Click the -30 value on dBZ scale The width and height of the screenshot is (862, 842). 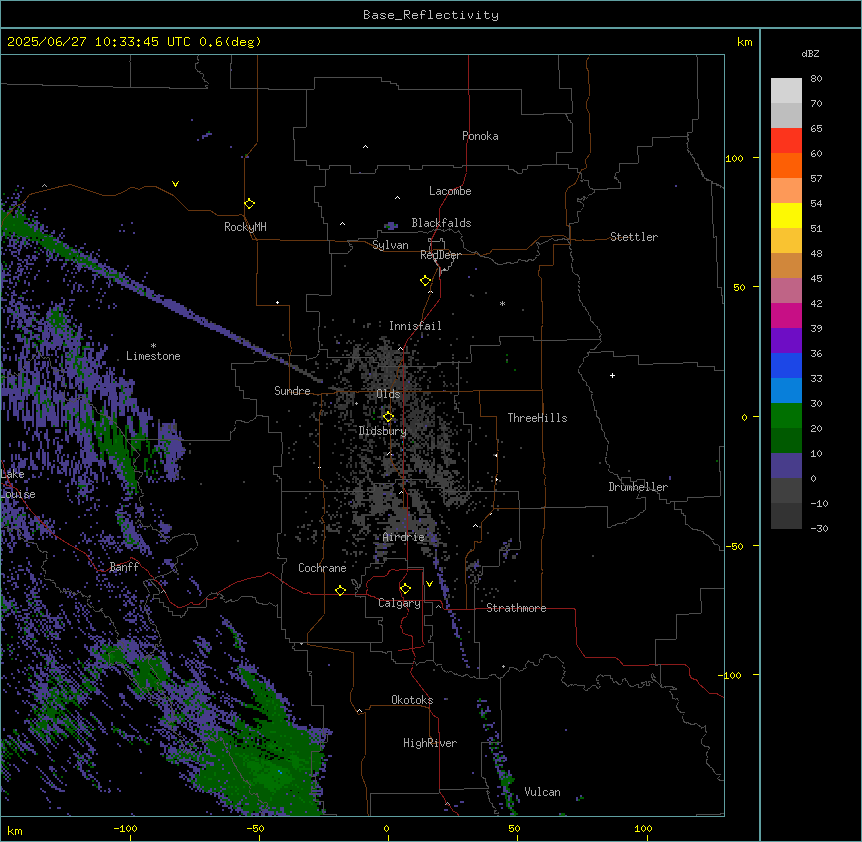[x=819, y=528]
